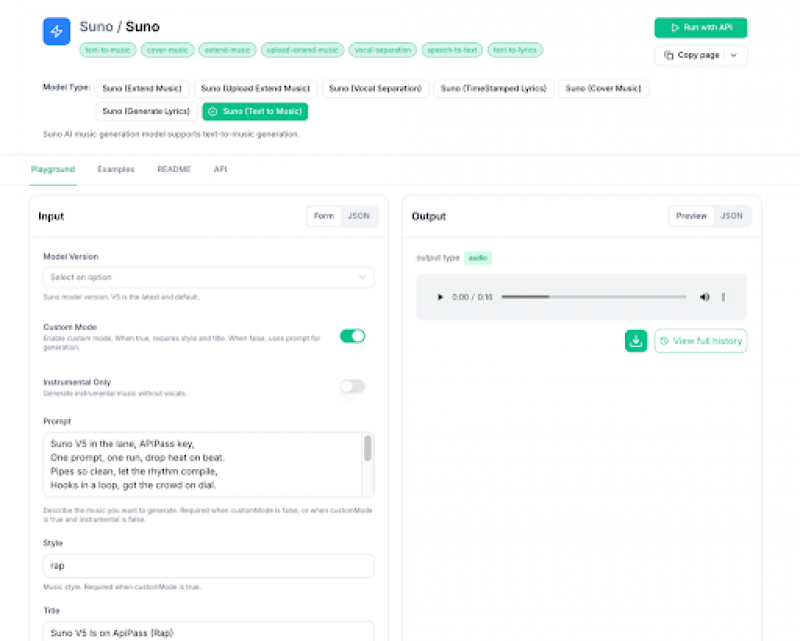
Task: Mute the audio with the speaker icon
Action: 704,297
